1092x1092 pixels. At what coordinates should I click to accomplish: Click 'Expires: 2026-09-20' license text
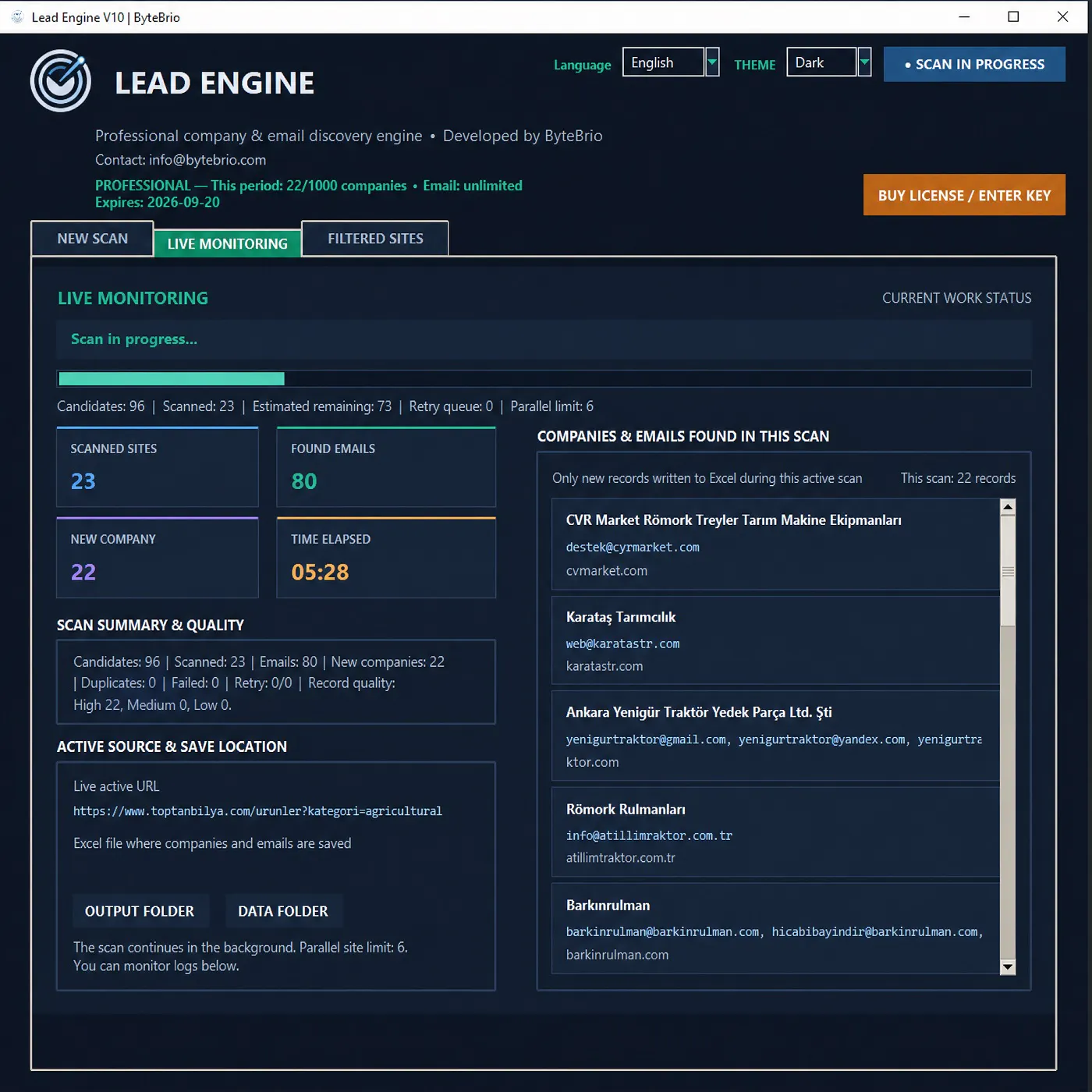click(158, 202)
